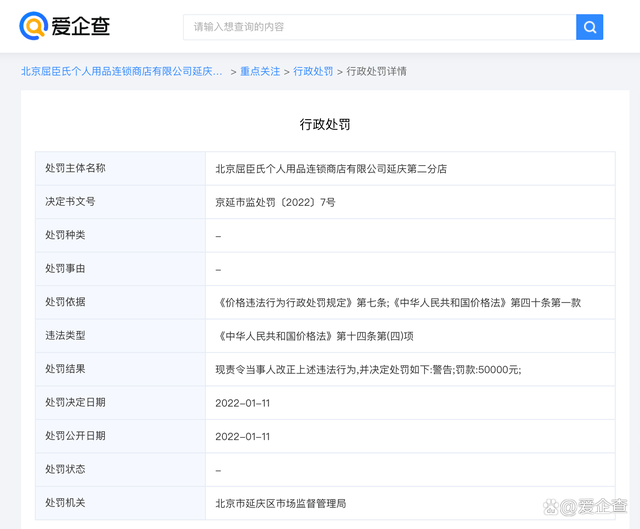This screenshot has width=640, height=529.
Task: Go to 重点关注 breadcrumb link
Action: coord(260,71)
